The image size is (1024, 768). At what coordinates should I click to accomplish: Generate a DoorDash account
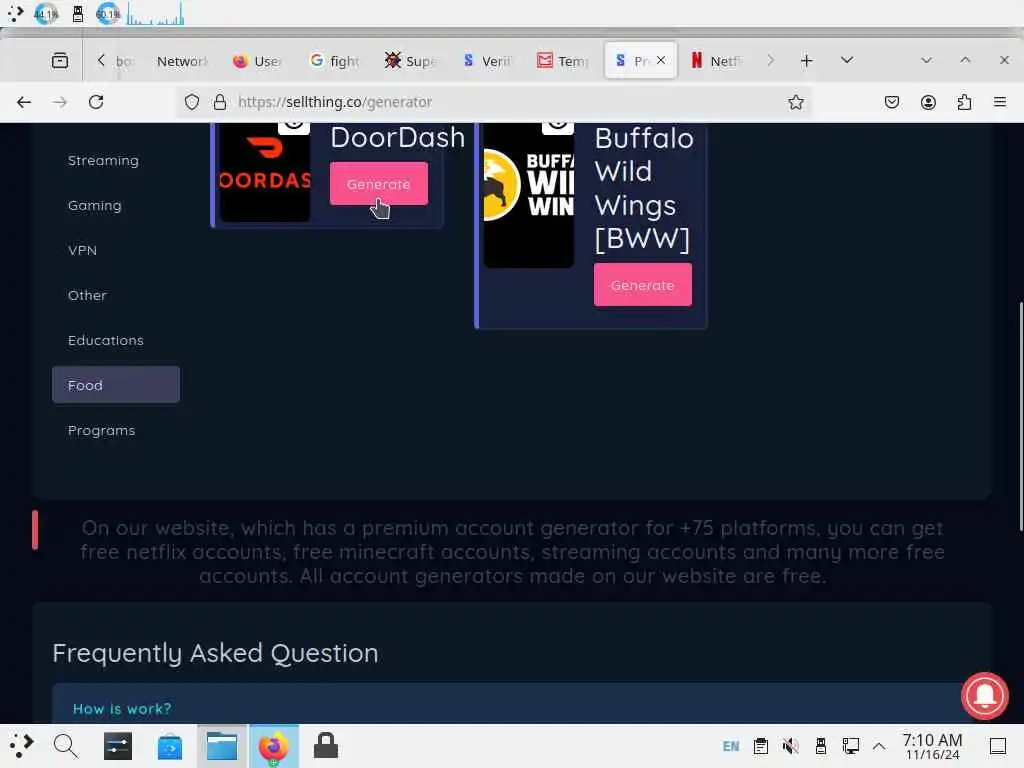pyautogui.click(x=379, y=184)
